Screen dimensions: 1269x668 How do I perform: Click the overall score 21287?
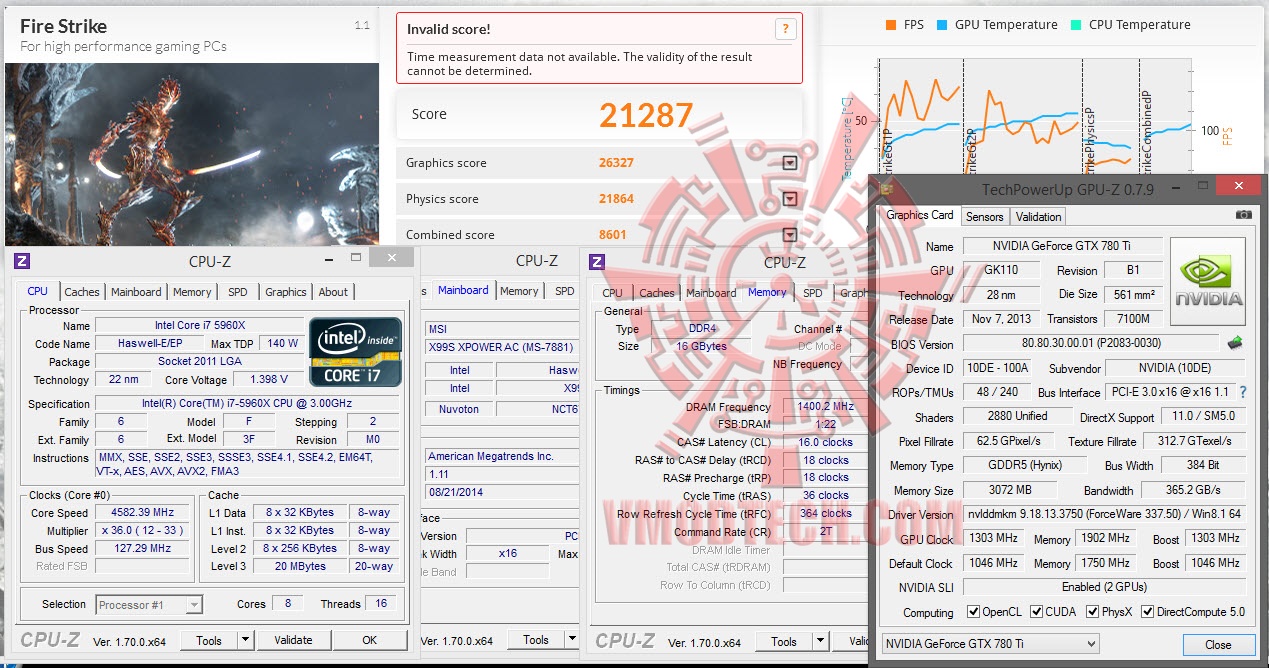(646, 115)
